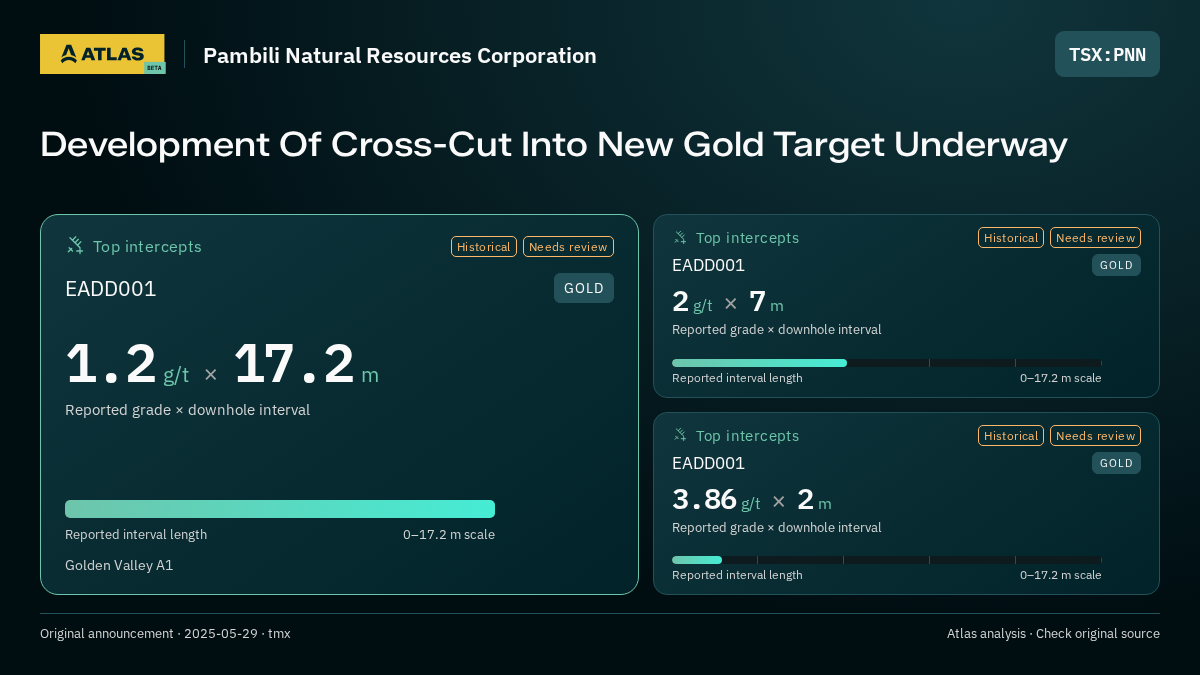Click the TSX:PNN ticker badge

[x=1107, y=54]
